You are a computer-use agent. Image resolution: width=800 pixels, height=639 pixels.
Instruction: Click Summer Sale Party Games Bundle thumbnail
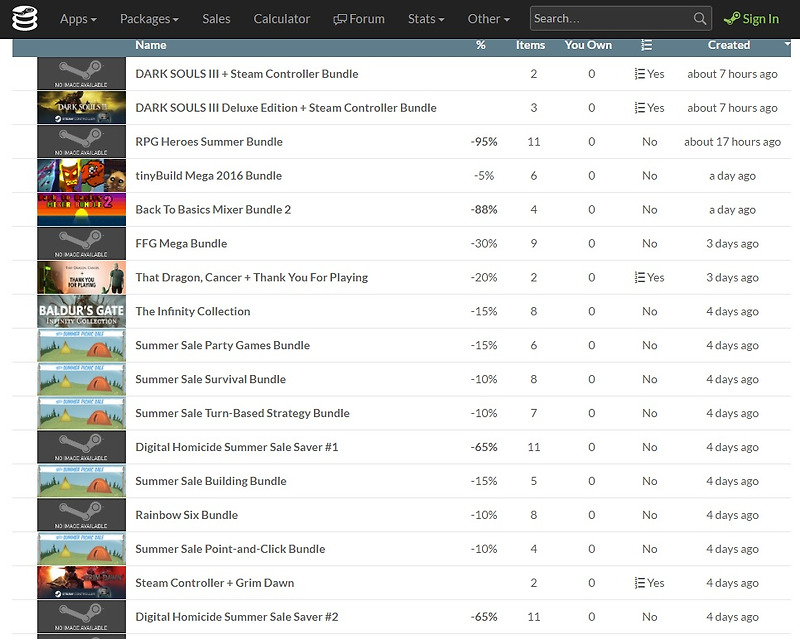[82, 345]
